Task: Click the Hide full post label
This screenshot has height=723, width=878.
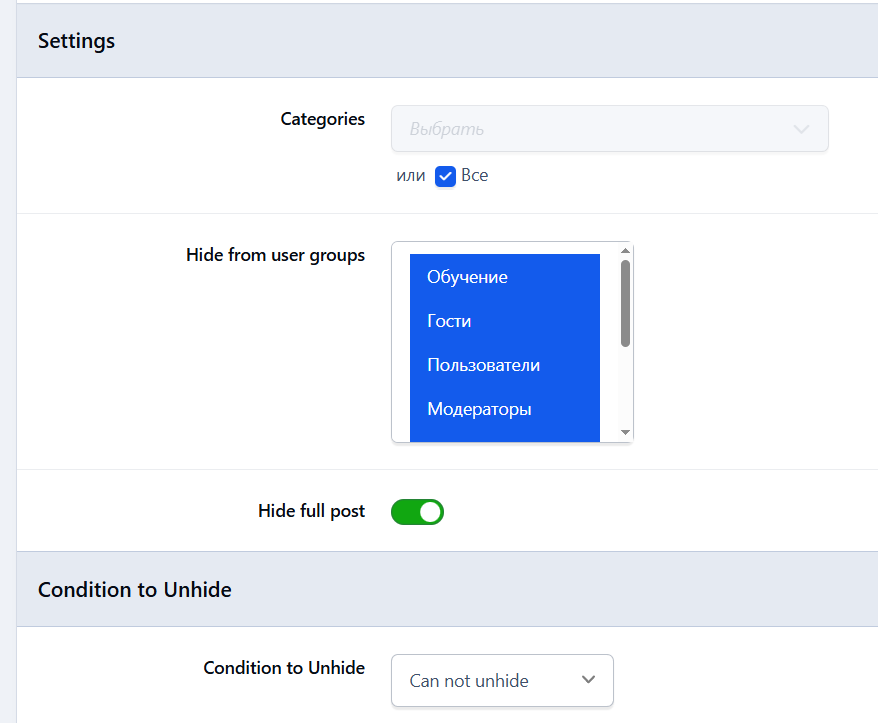Action: click(311, 511)
